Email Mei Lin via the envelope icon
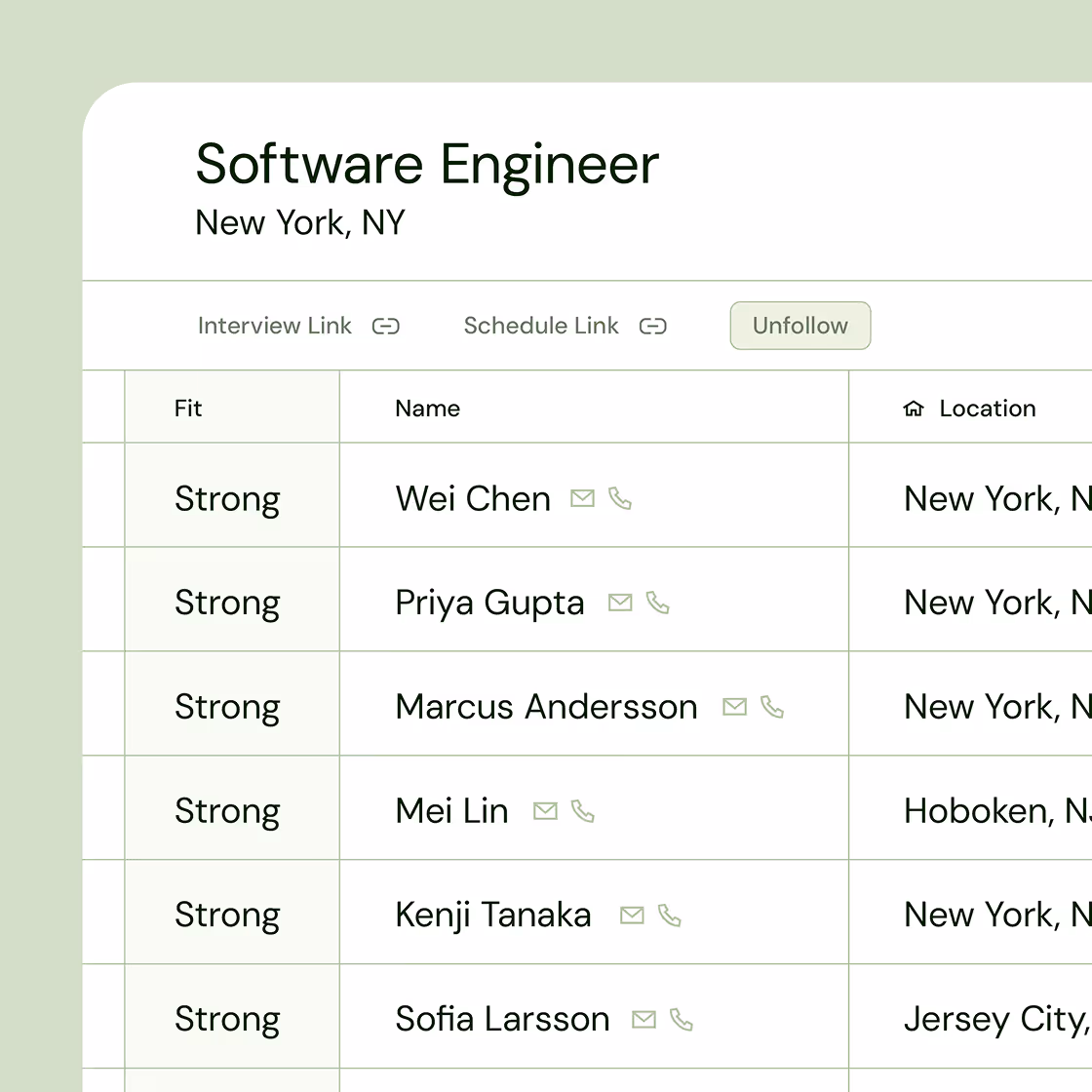Image resolution: width=1092 pixels, height=1092 pixels. pos(545,810)
